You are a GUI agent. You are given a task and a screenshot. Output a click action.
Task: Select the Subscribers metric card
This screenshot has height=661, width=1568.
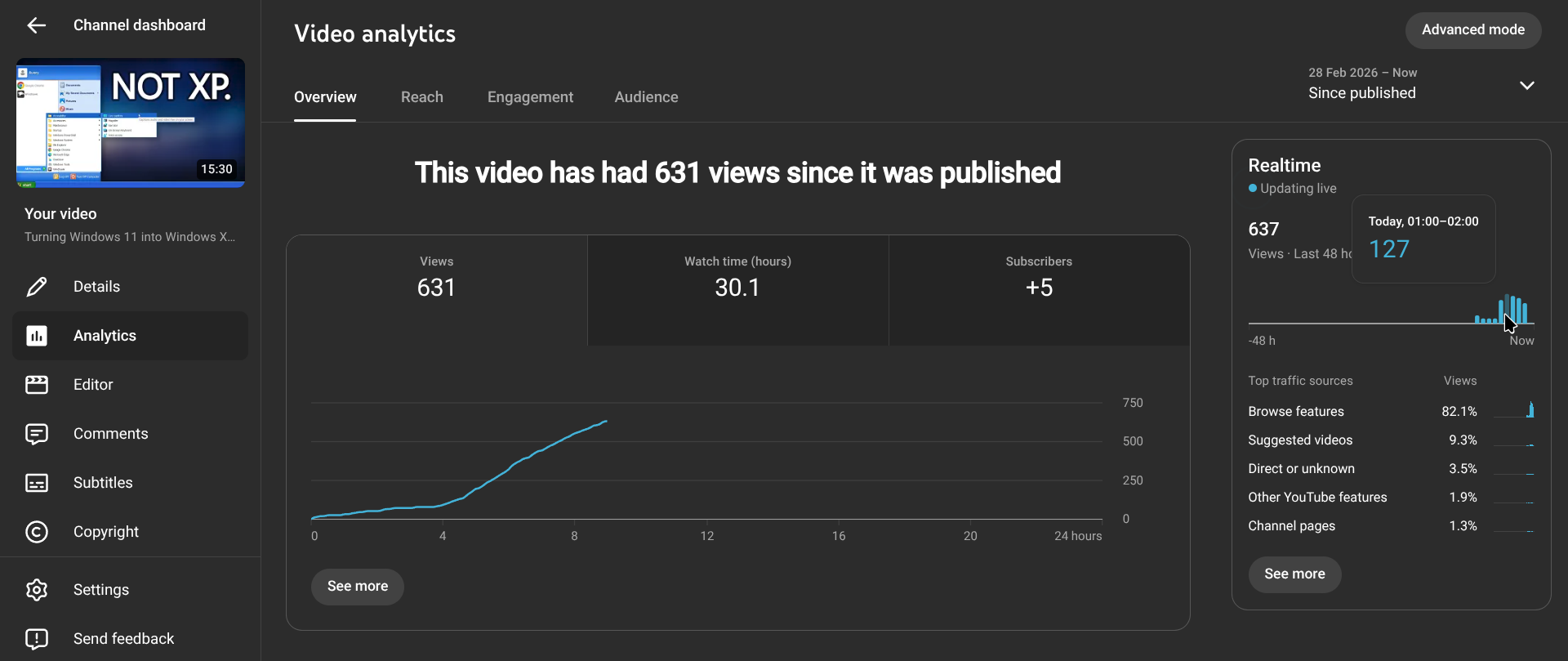pos(1039,290)
